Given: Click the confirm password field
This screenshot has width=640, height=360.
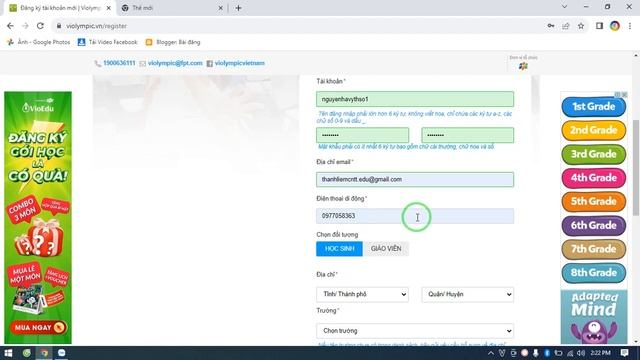Looking at the screenshot, I should click(467, 135).
